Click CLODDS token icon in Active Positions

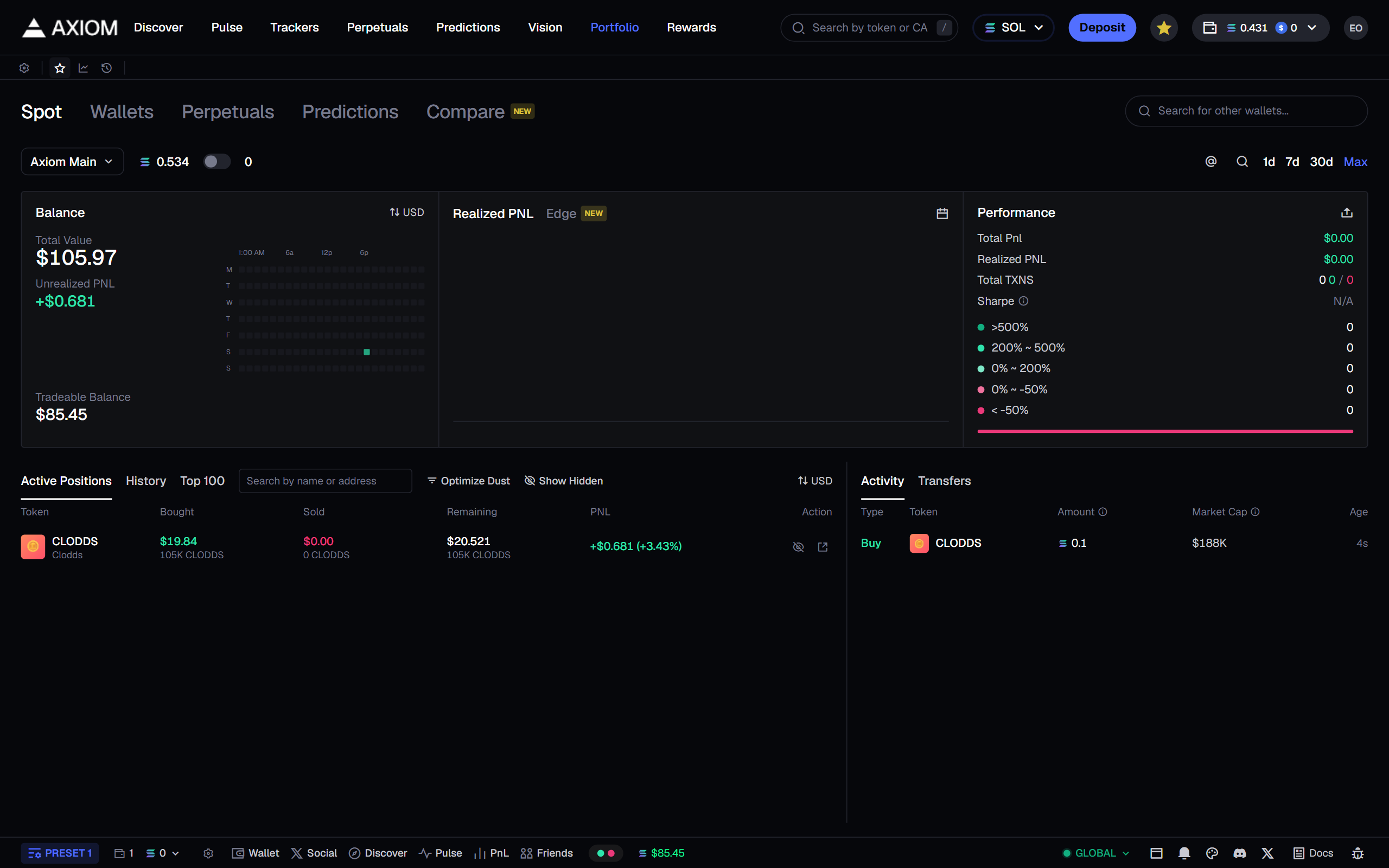coord(33,546)
